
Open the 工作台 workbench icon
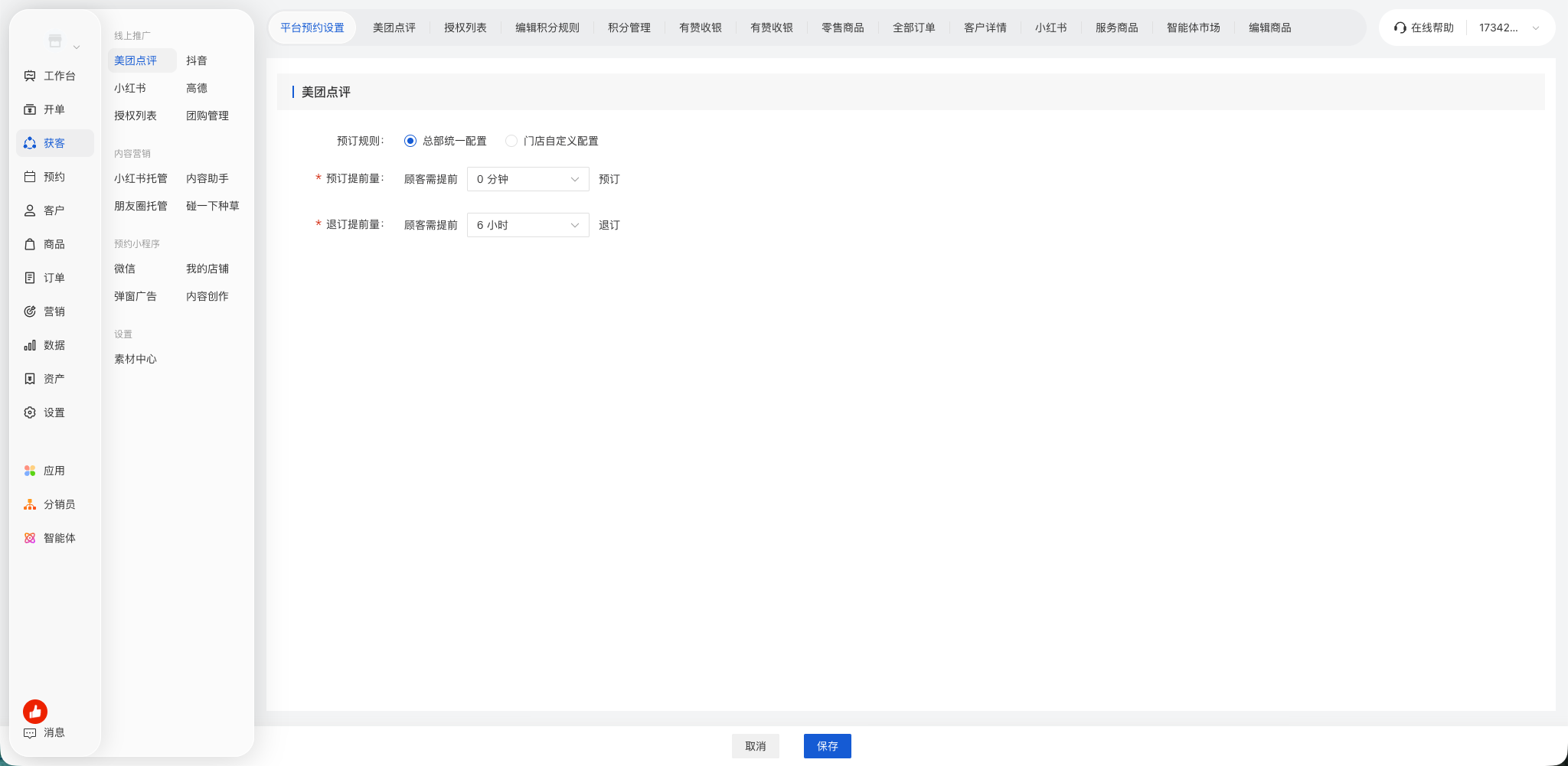(x=30, y=76)
